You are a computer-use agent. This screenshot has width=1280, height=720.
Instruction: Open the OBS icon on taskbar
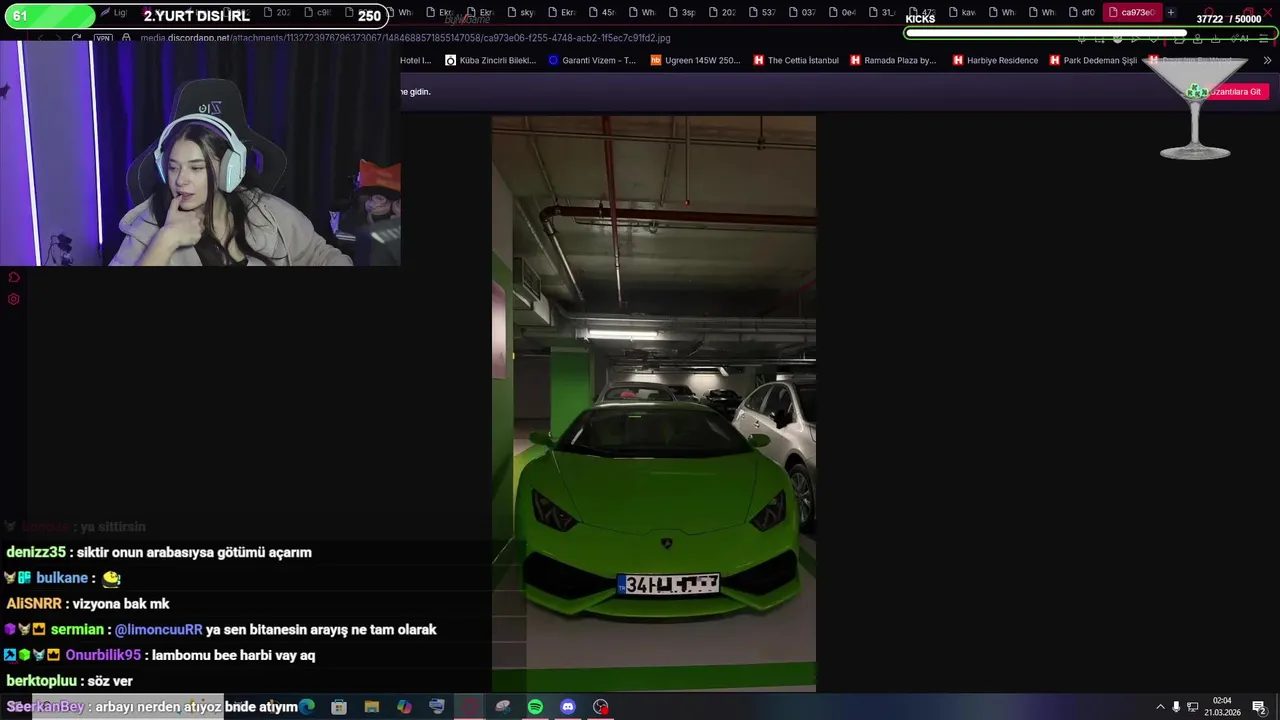[x=601, y=707]
